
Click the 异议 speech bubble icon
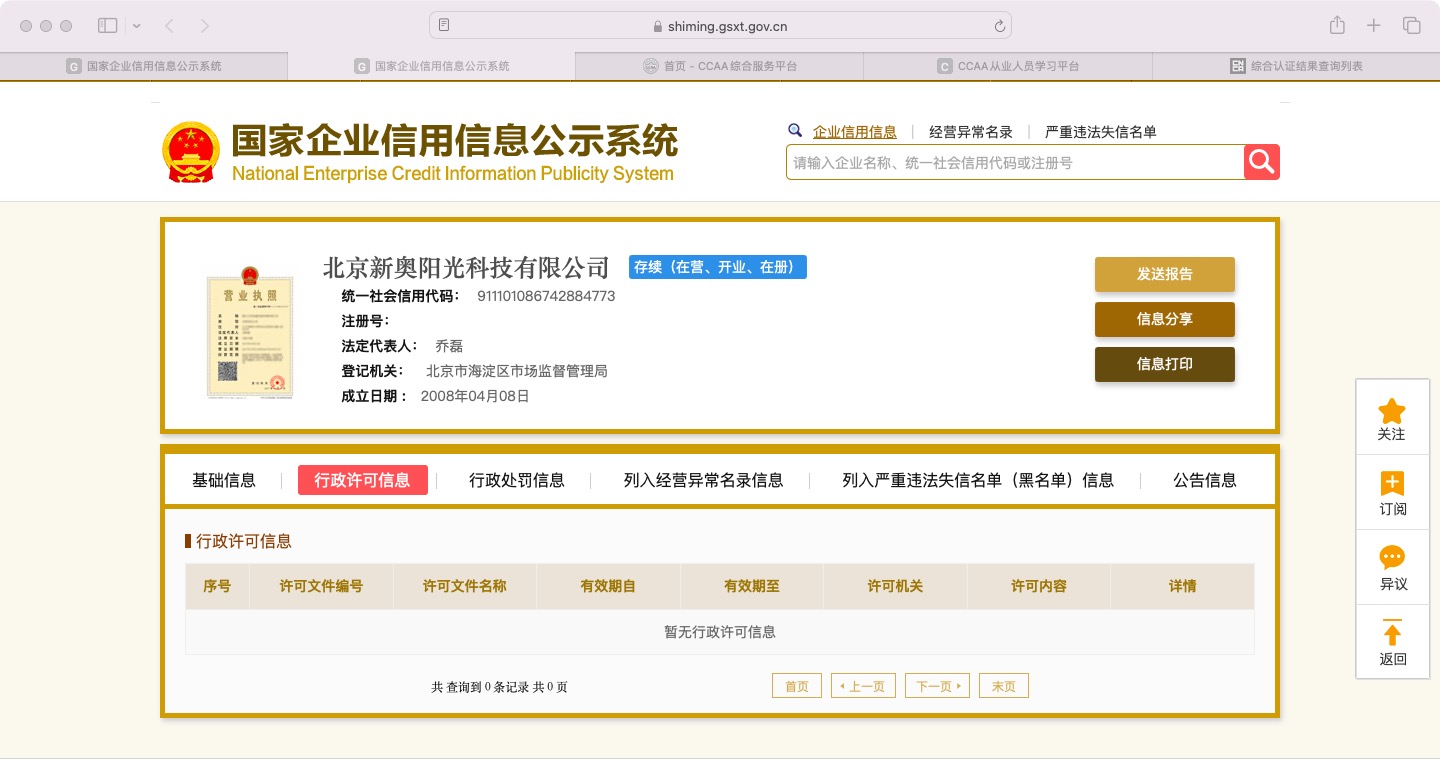pos(1392,558)
